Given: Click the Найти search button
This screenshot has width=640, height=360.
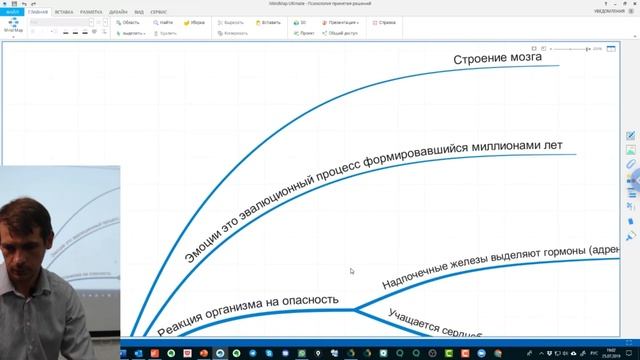Looking at the screenshot, I should (163, 23).
